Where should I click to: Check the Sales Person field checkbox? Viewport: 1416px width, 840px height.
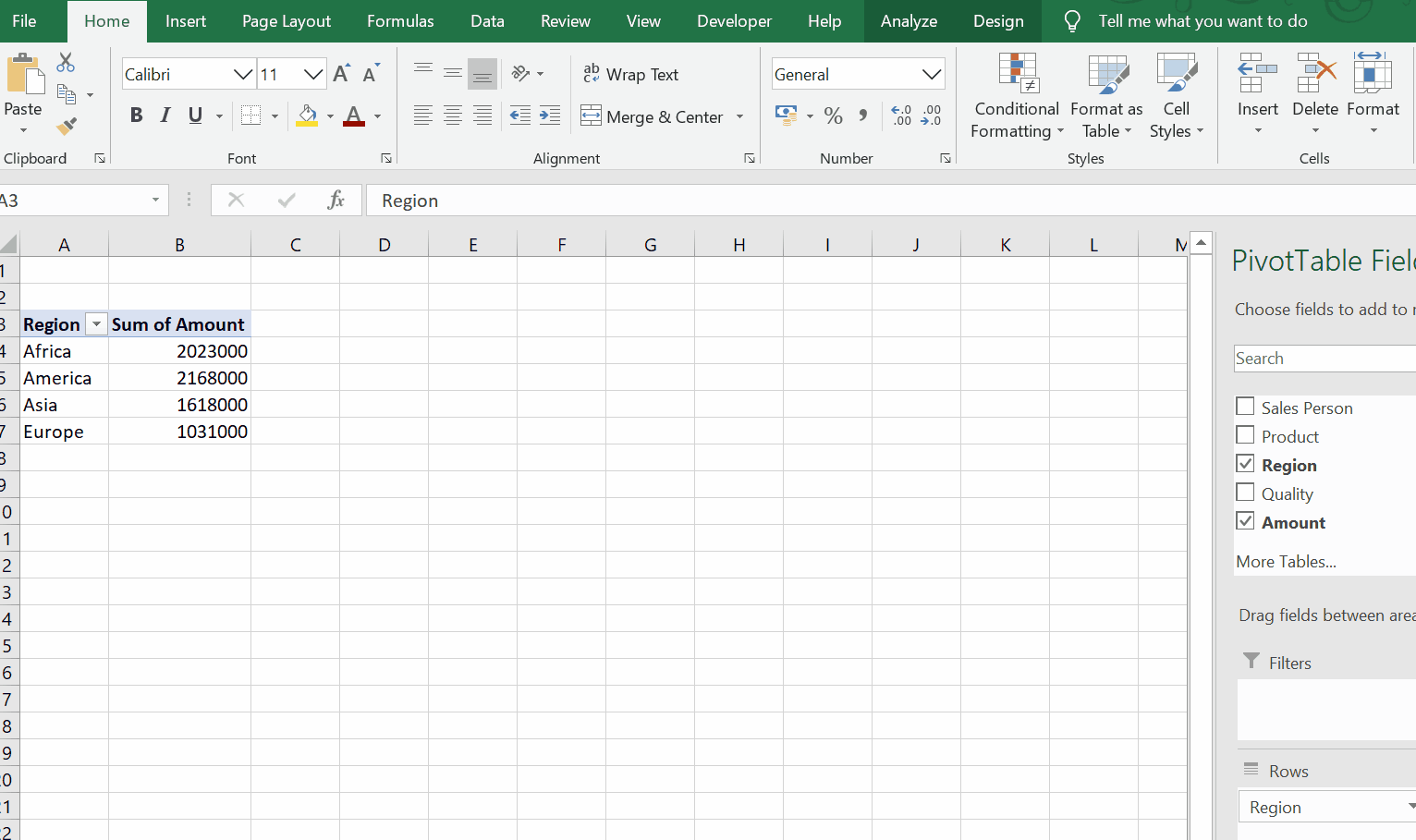coord(1245,406)
